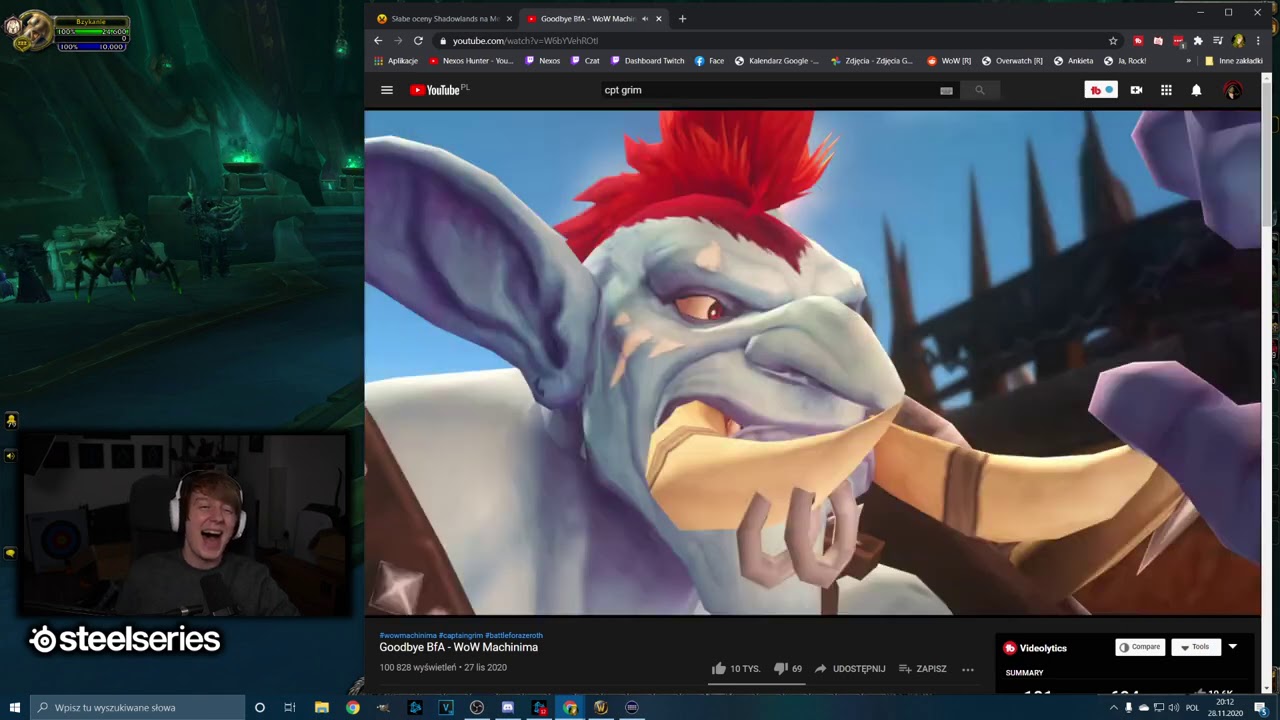Open the Inne zakładki bookmarks folder
Screen dimensions: 1280x720
point(1234,61)
